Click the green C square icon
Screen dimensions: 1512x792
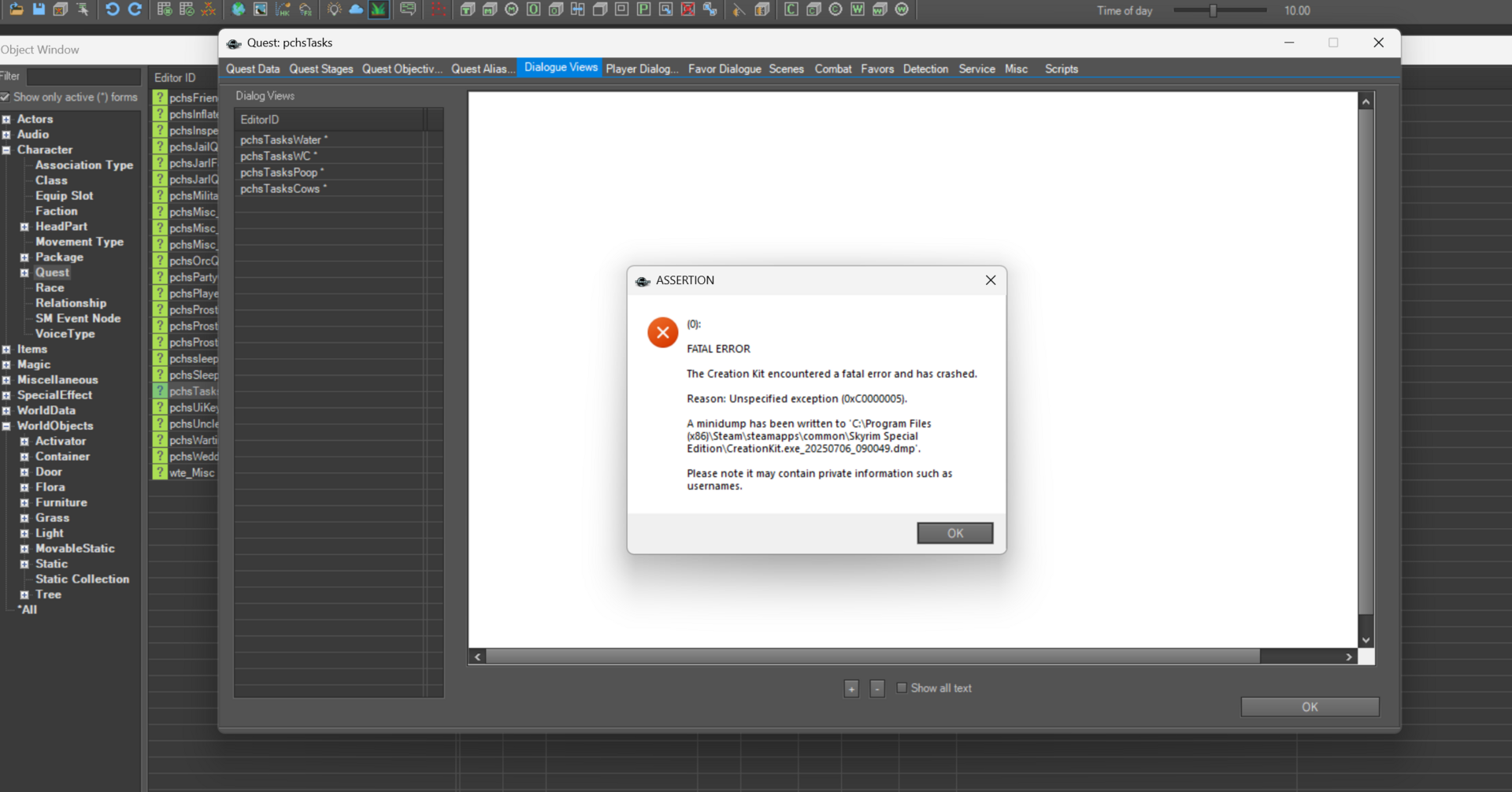[x=791, y=9]
